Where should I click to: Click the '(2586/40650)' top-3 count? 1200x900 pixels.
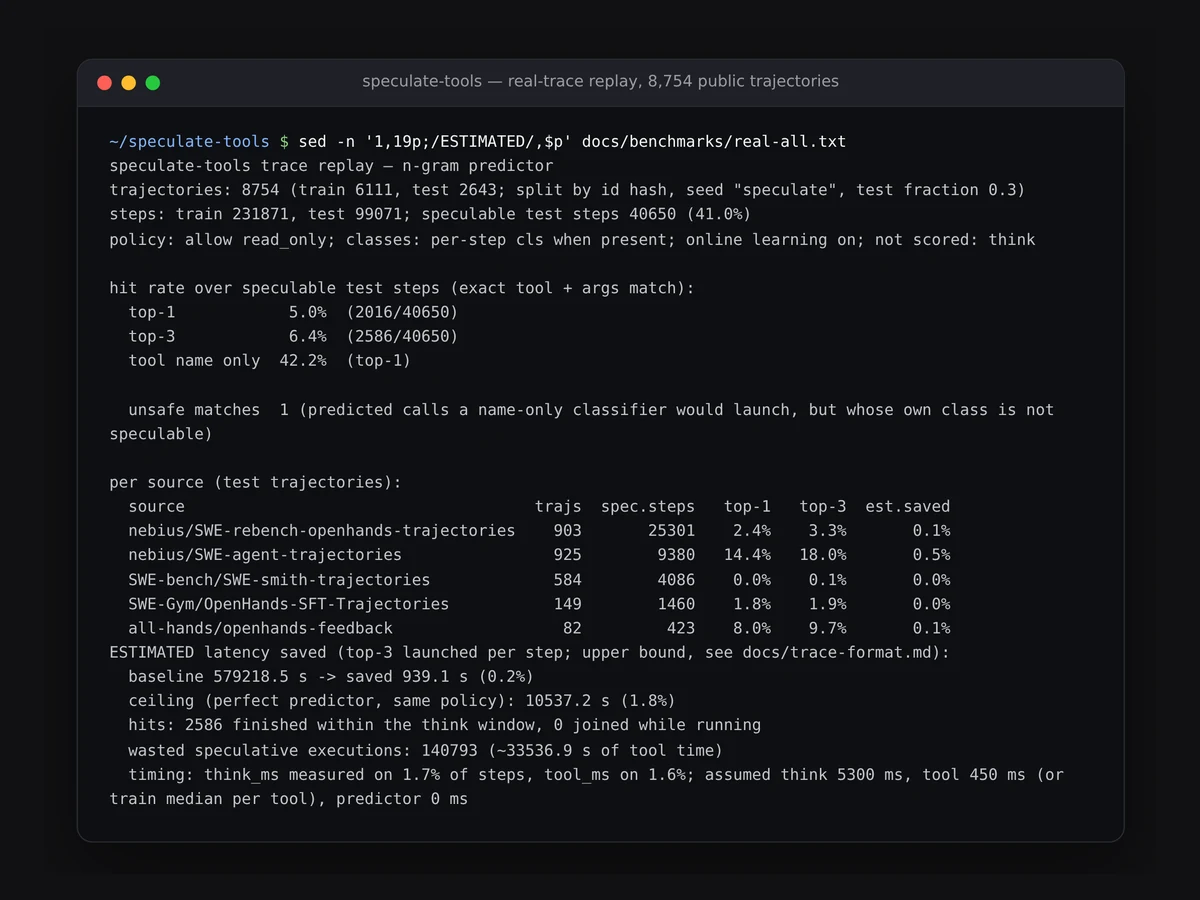[402, 336]
